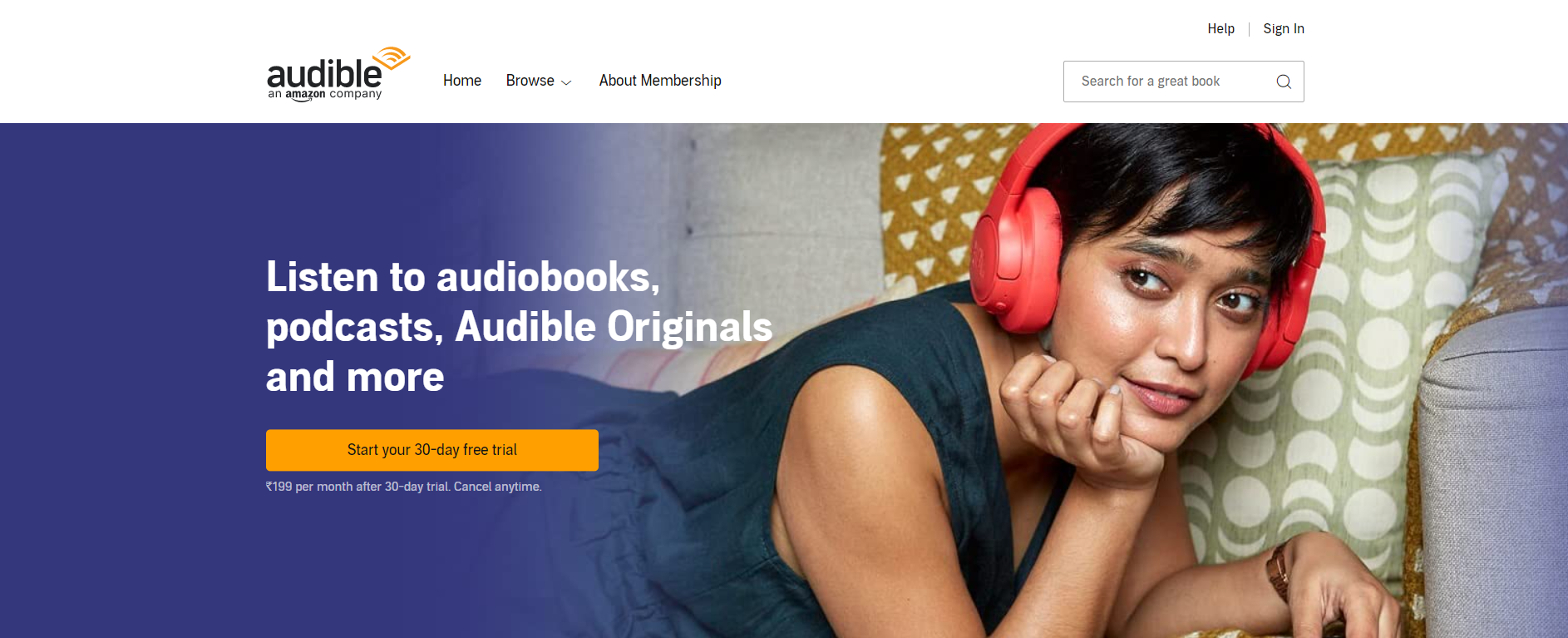Screen dimensions: 1568x638
Task: Go to the Home nav item
Action: (462, 81)
